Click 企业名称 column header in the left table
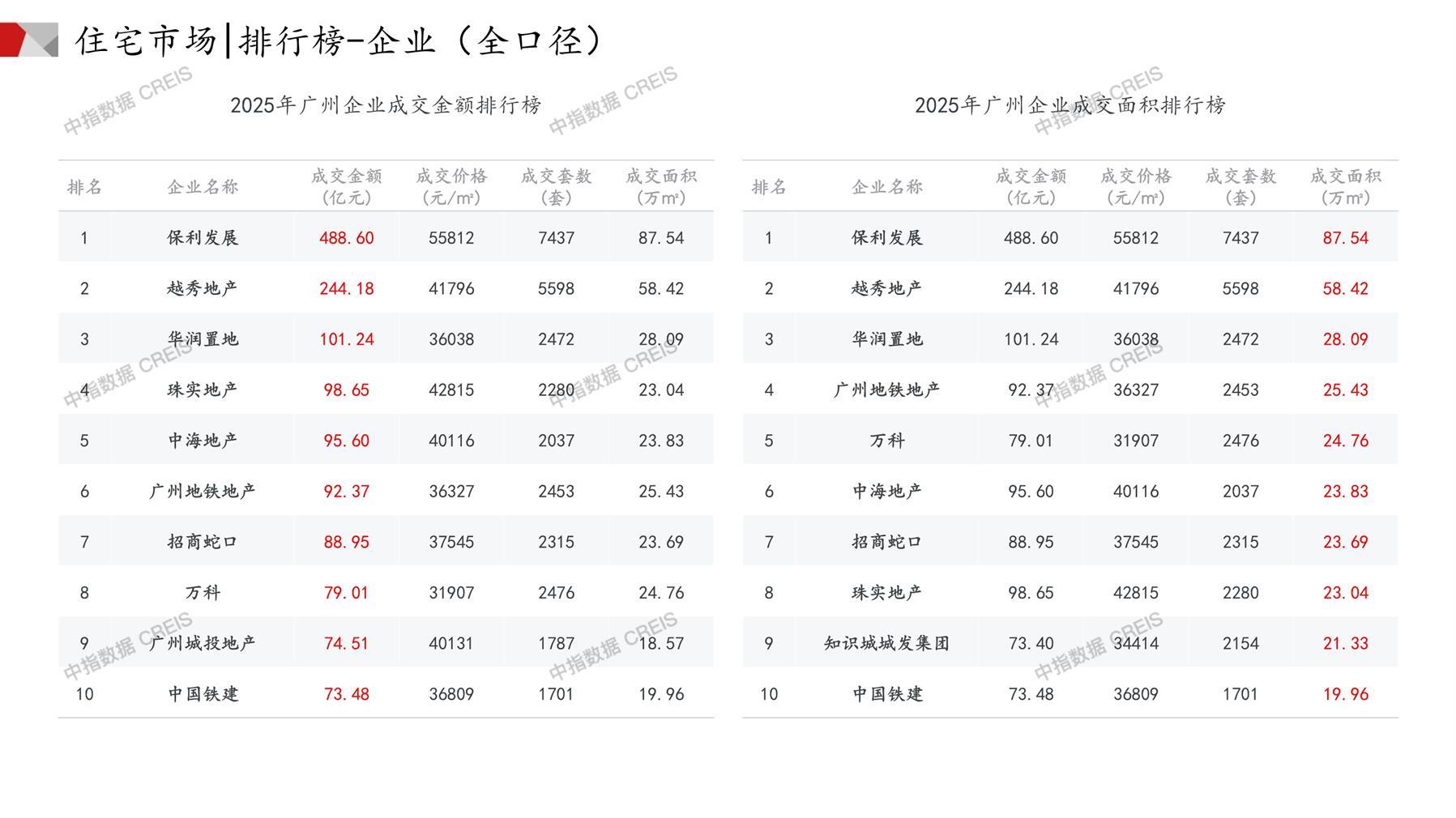The width and height of the screenshot is (1456, 818). point(203,187)
